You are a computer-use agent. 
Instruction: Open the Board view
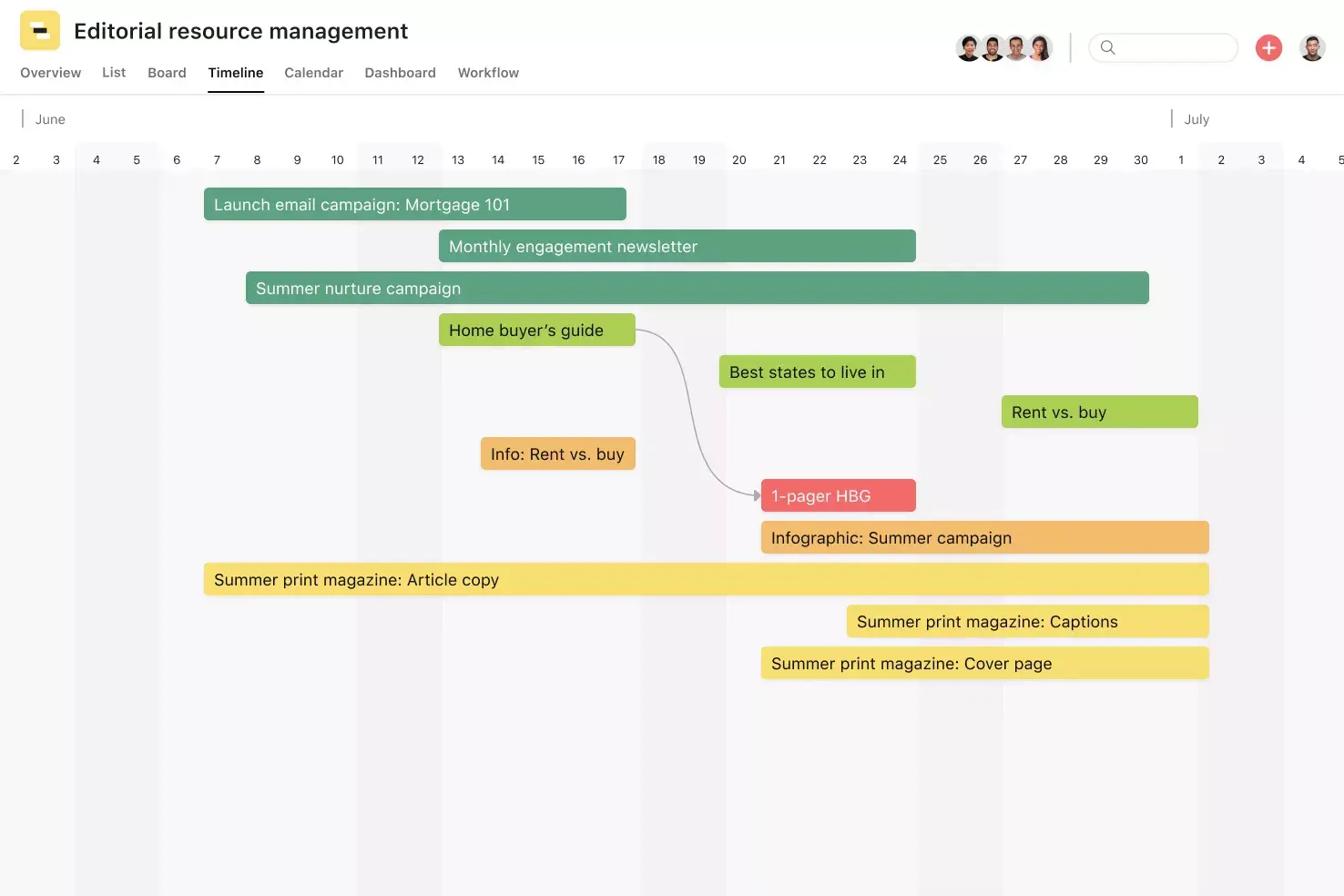[167, 73]
